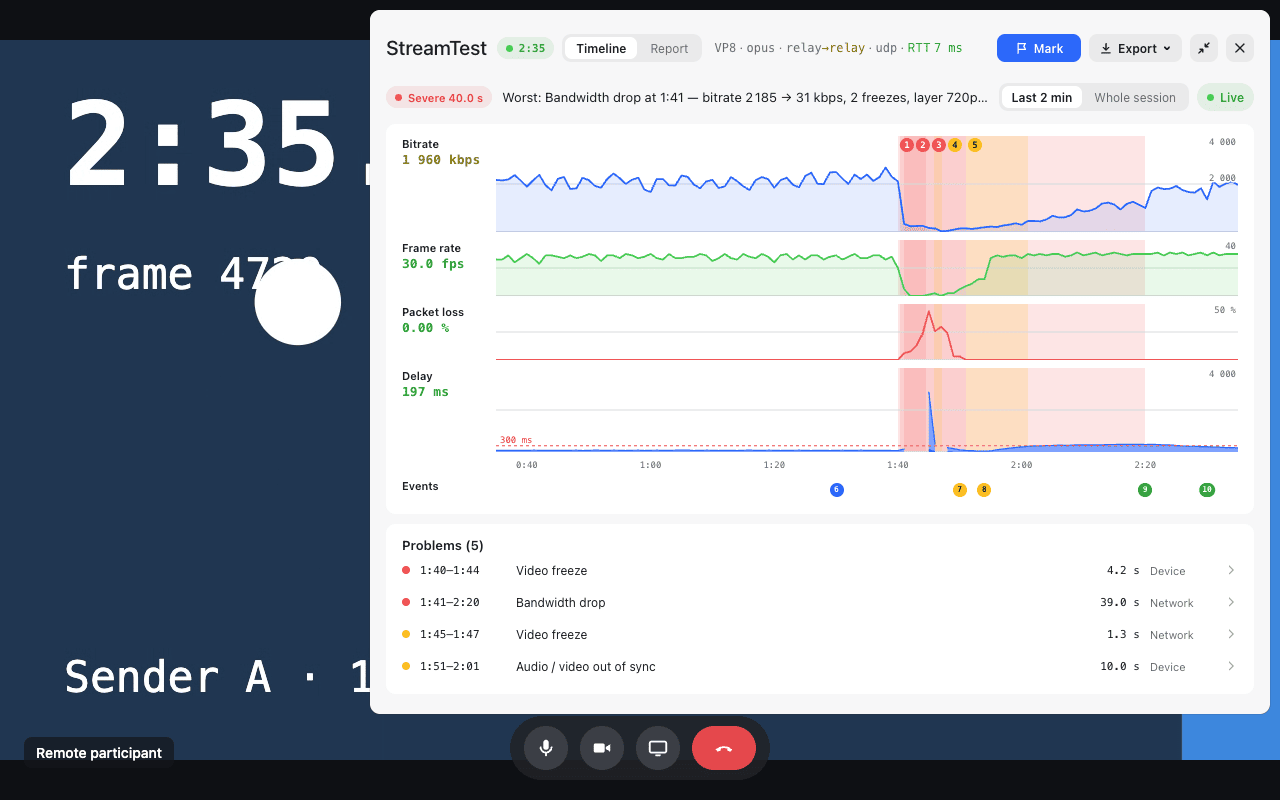Click blue event marker 6

click(x=837, y=490)
